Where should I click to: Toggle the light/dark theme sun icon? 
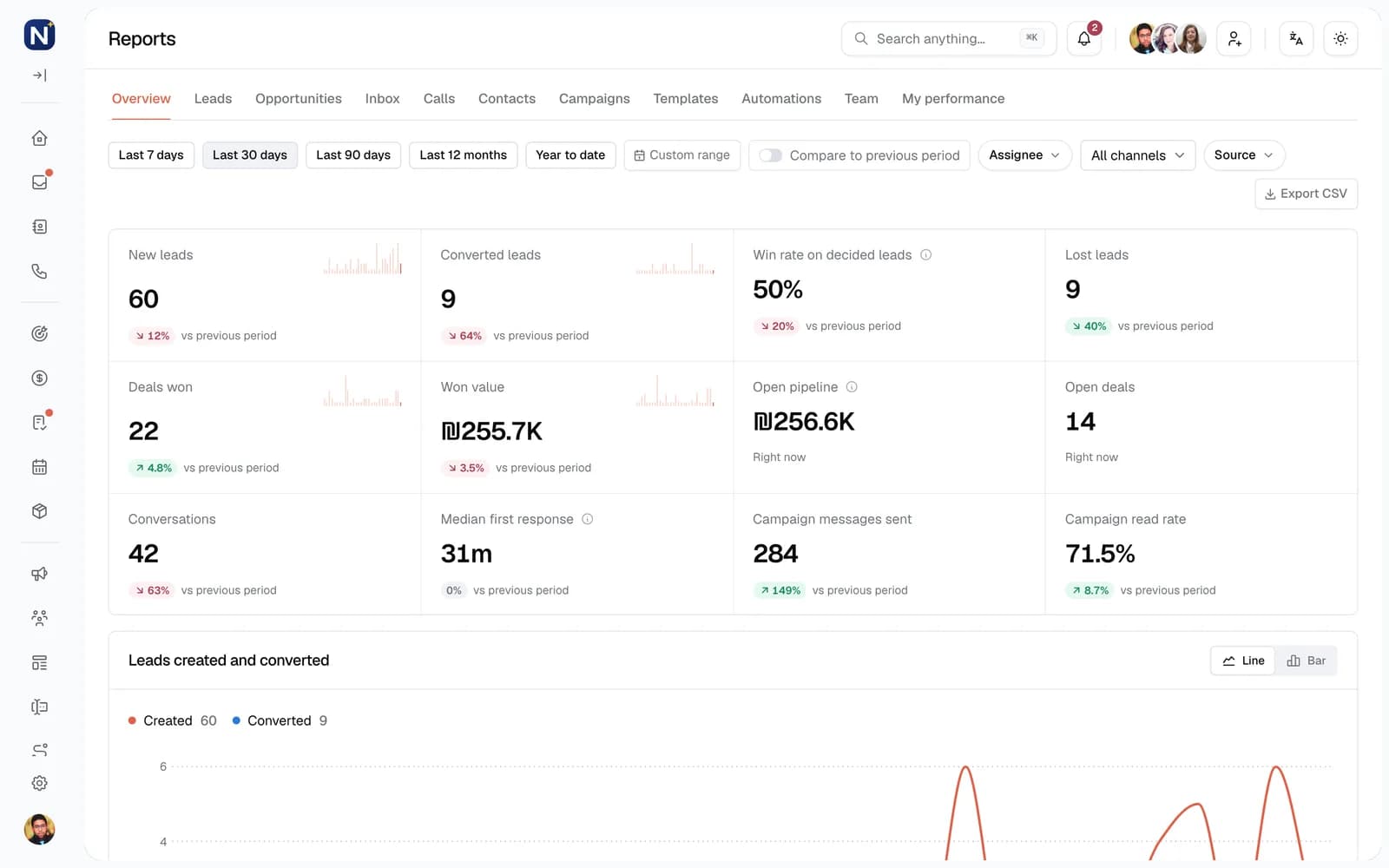1340,38
